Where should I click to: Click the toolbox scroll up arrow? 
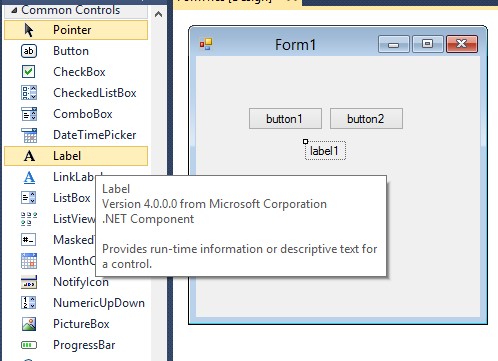[x=159, y=14]
